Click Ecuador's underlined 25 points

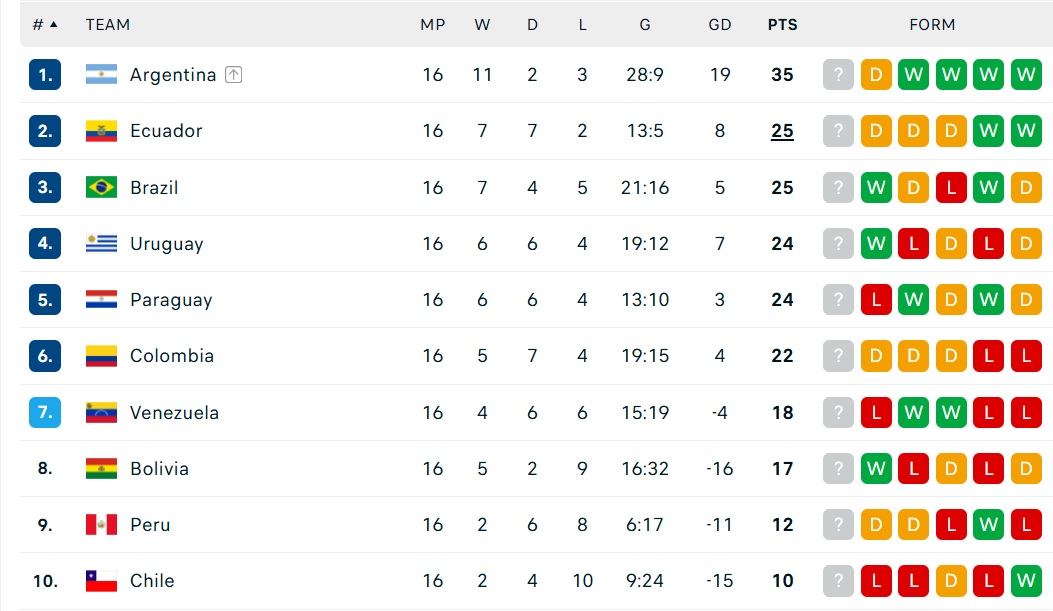click(782, 131)
